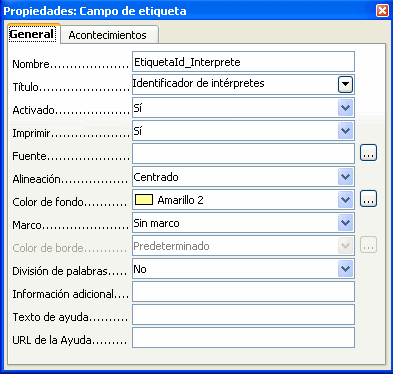Click the Texto de ayuda field

(x=243, y=315)
